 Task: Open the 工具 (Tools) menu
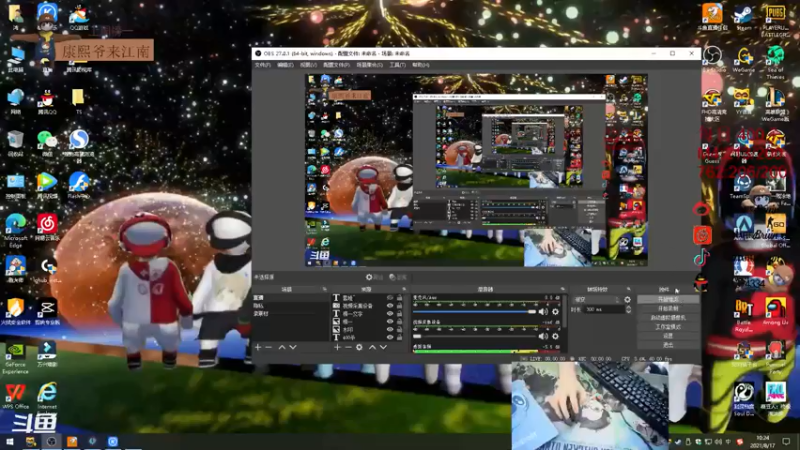397,65
